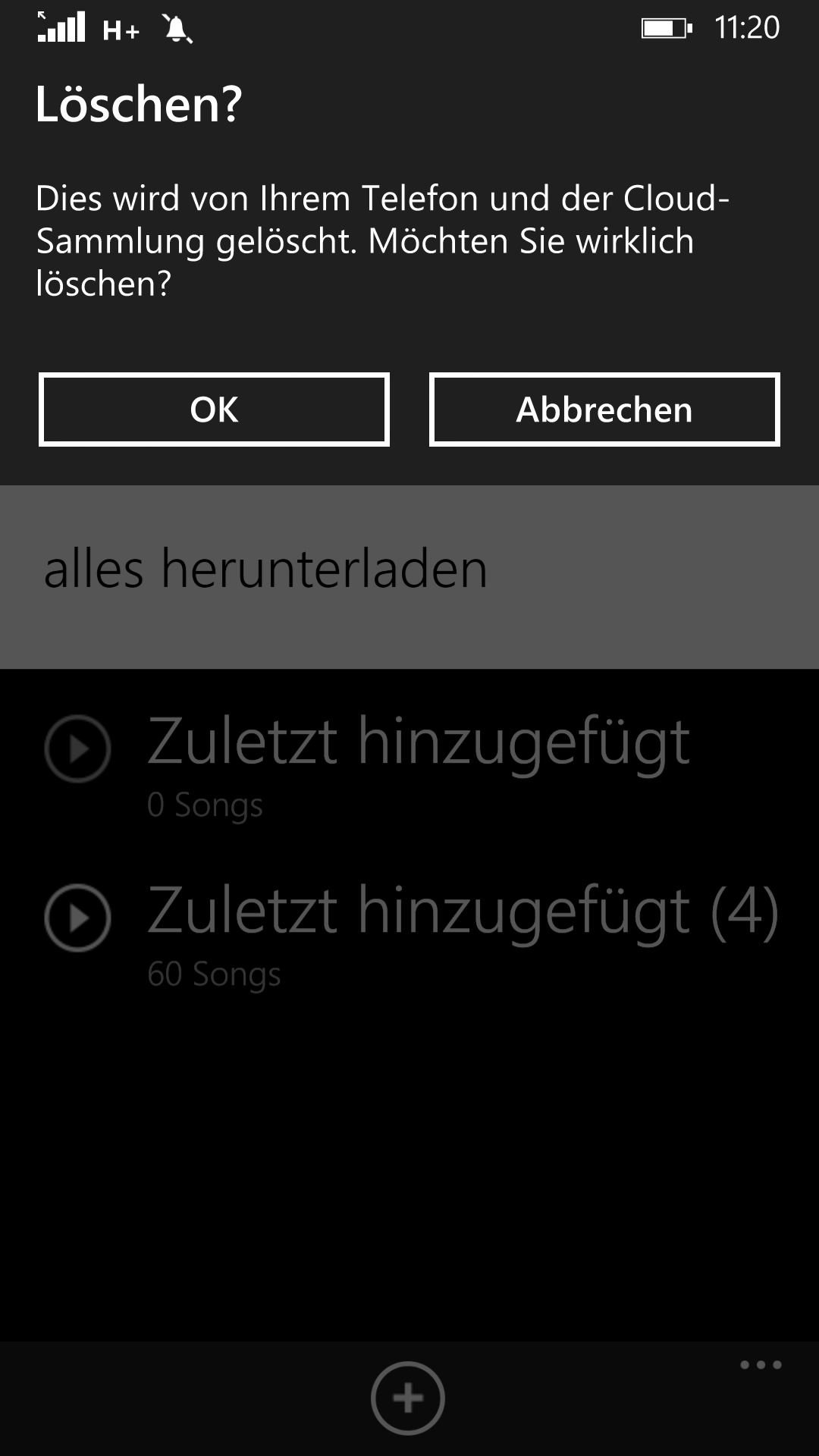
Task: Tap the 11:20 clock in the status bar
Action: point(747,28)
